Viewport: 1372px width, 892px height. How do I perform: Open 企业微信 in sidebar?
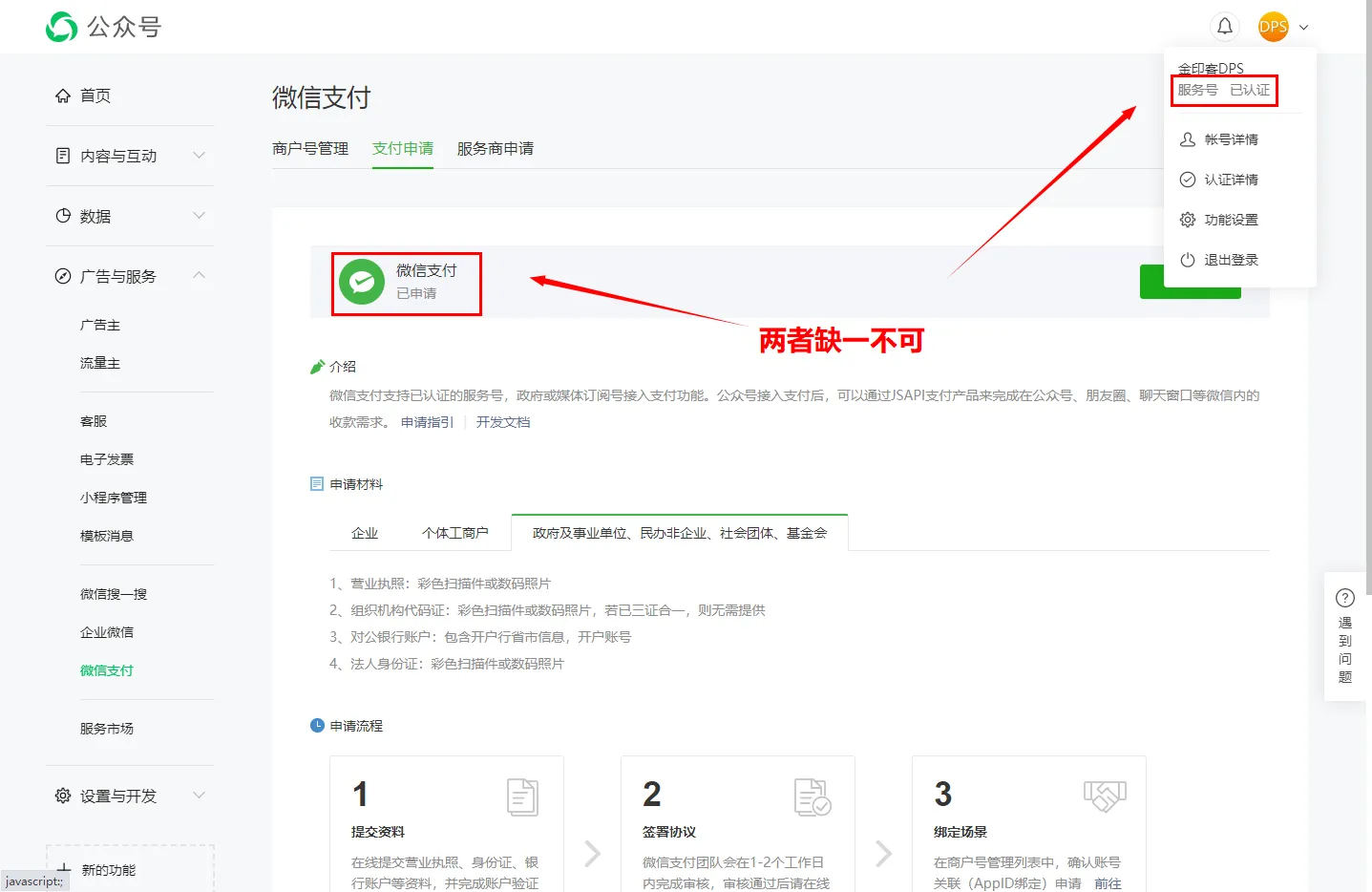coord(107,632)
